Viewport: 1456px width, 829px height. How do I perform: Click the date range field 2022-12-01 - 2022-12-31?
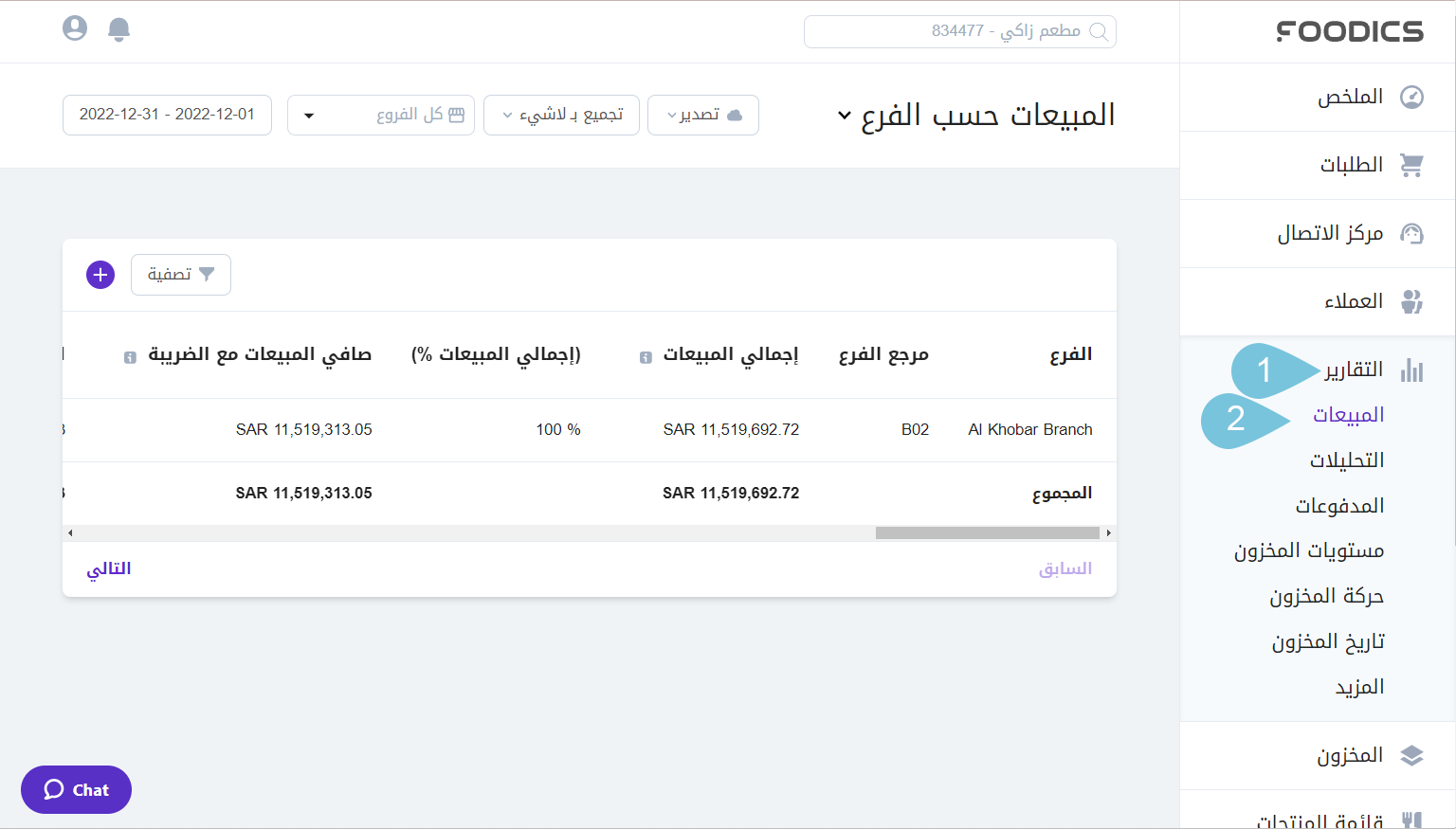(167, 115)
